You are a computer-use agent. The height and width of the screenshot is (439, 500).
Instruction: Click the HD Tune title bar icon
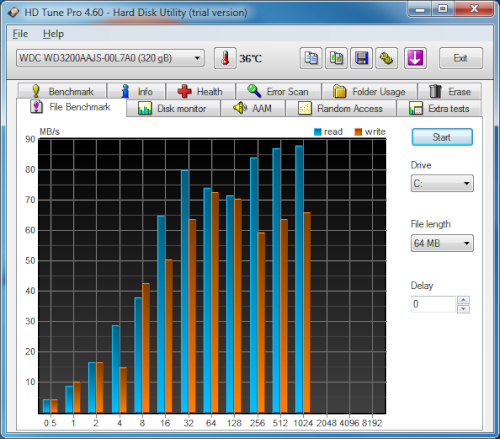point(14,12)
